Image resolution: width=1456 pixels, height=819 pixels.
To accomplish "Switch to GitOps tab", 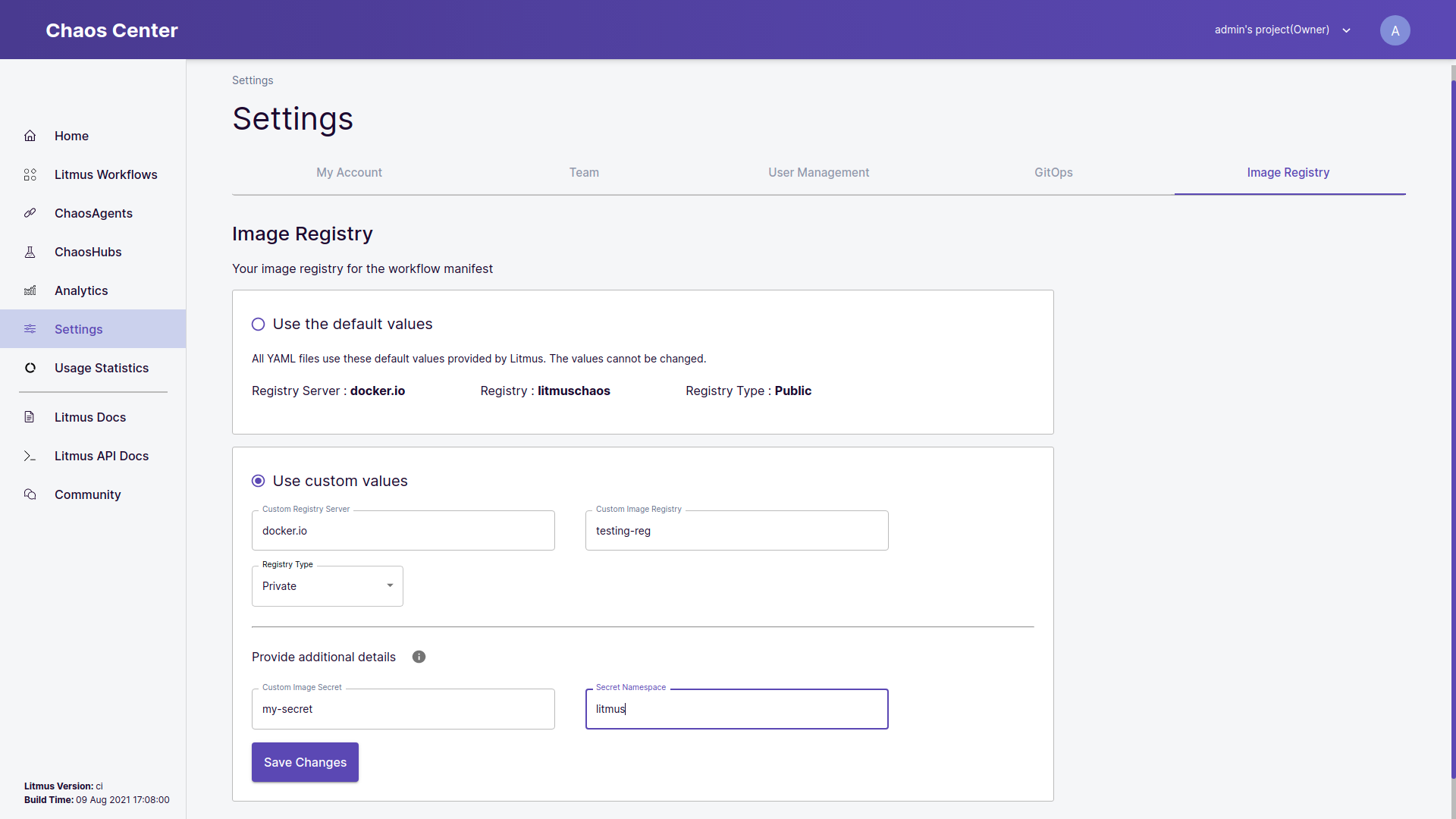I will (1053, 173).
